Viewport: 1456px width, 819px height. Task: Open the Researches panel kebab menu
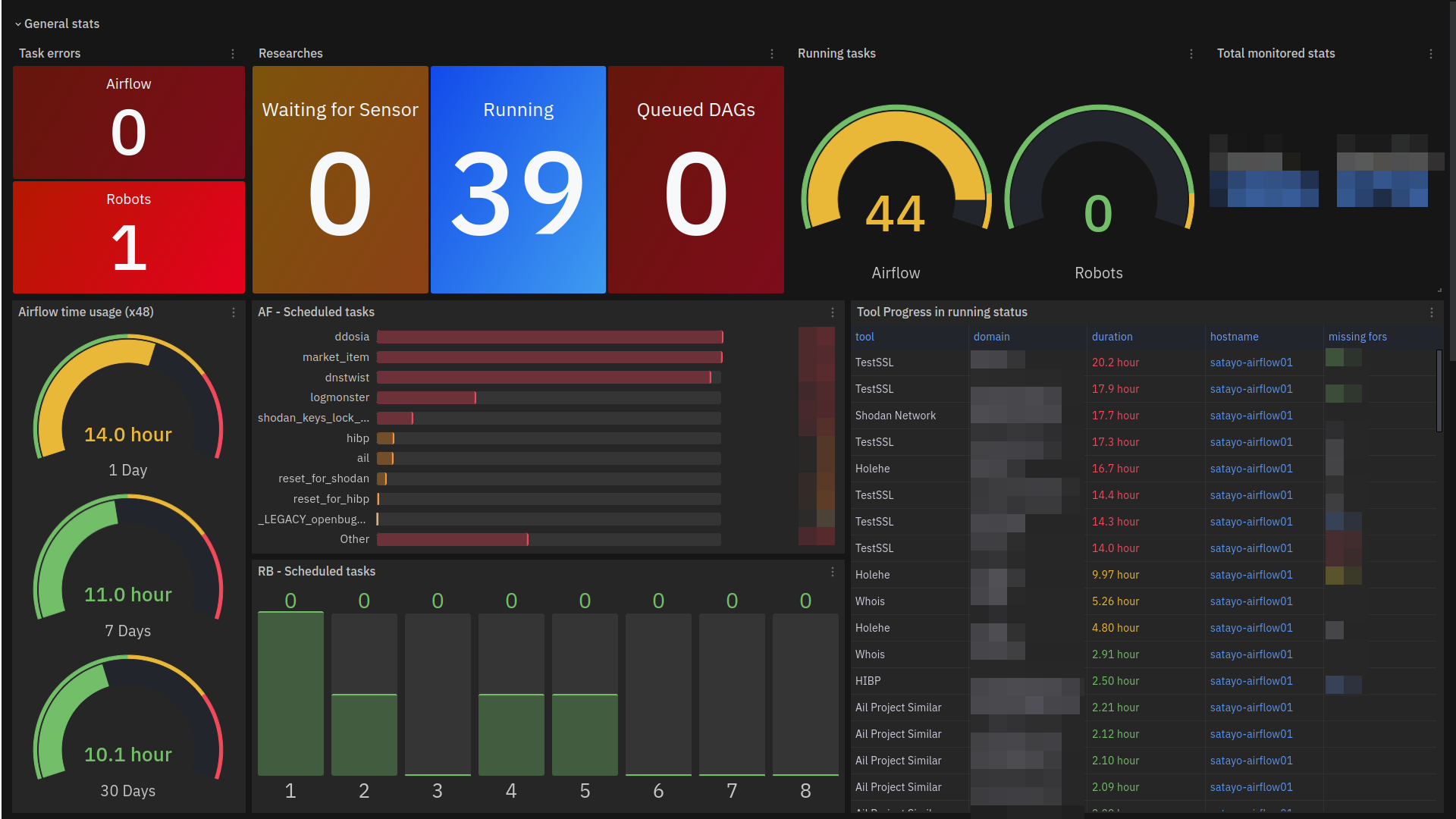[772, 54]
